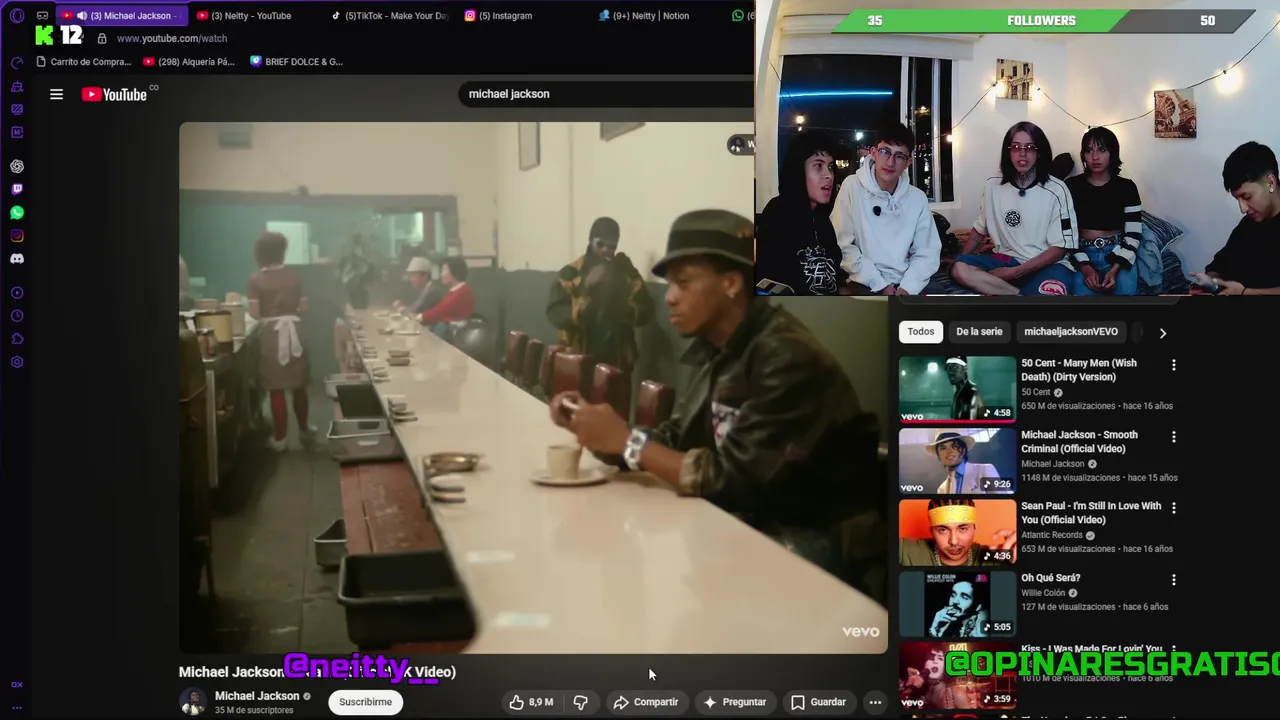The image size is (1280, 720).
Task: Open options menu for Sean Paul video
Action: pyautogui.click(x=1174, y=508)
